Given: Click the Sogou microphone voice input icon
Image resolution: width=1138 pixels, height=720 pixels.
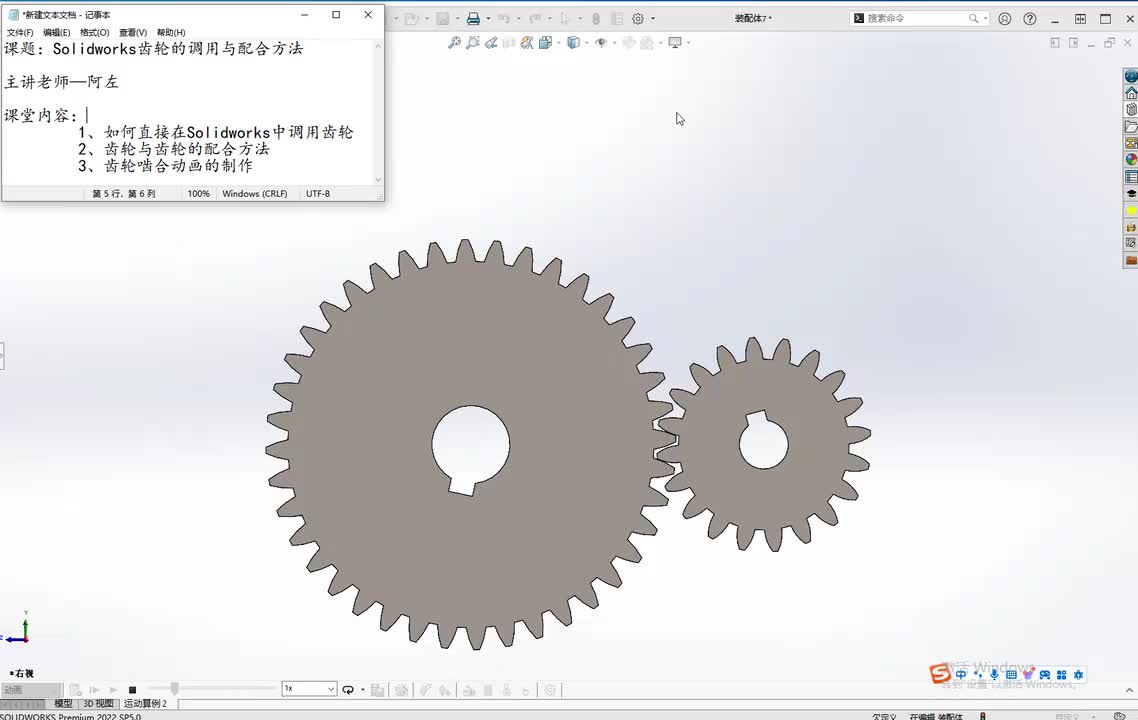Looking at the screenshot, I should (994, 674).
